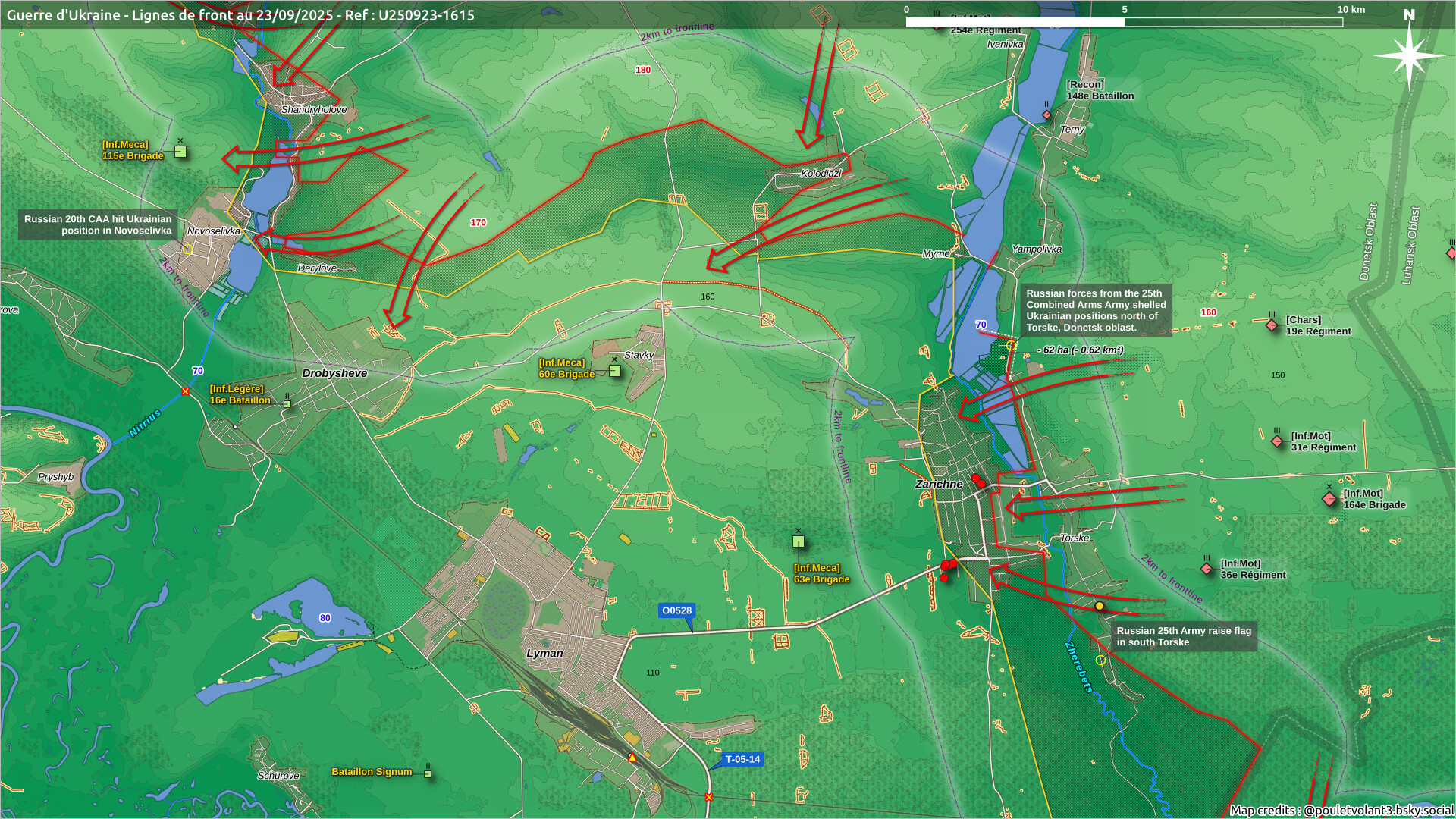Image resolution: width=1456 pixels, height=819 pixels.
Task: Click the [Inf.Légère] 16e Bataillon label
Action: [240, 394]
